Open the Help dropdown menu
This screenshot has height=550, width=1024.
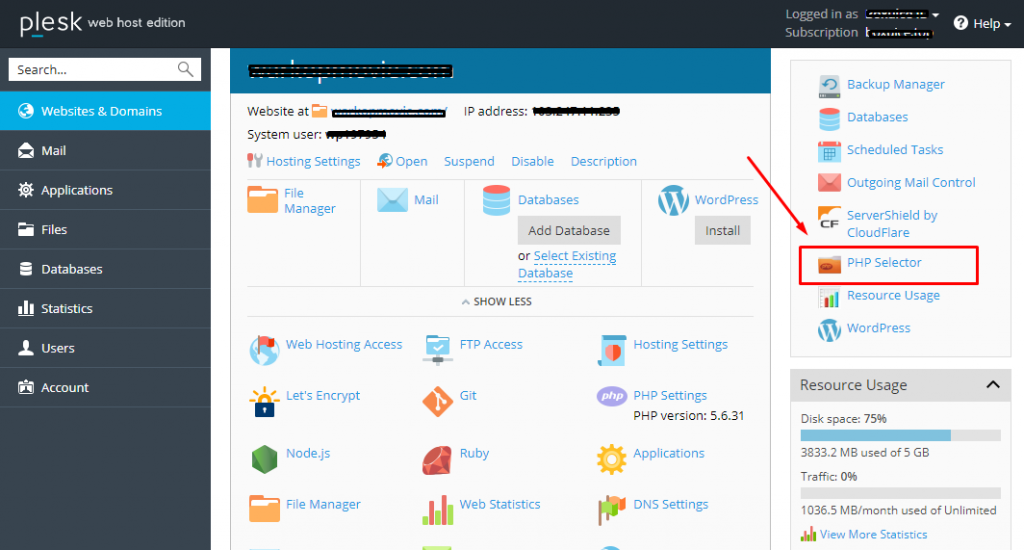[982, 24]
